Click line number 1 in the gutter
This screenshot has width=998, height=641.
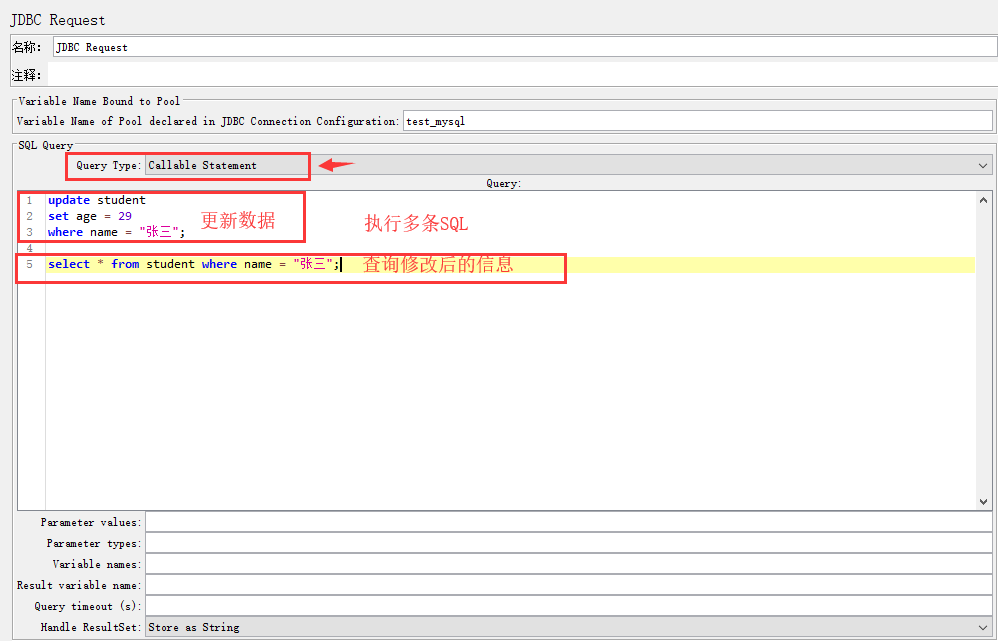pyautogui.click(x=30, y=200)
